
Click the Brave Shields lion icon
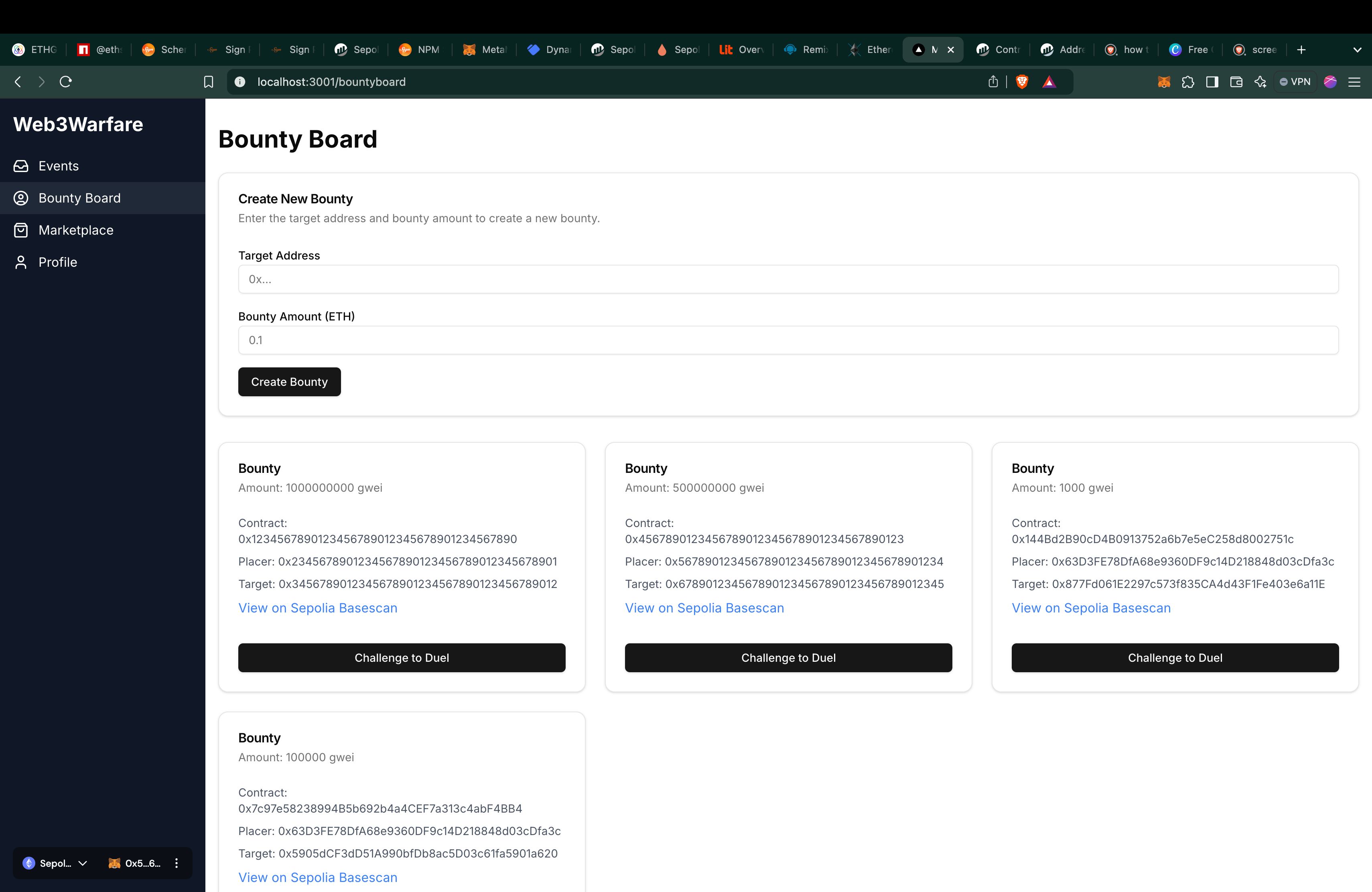1022,82
